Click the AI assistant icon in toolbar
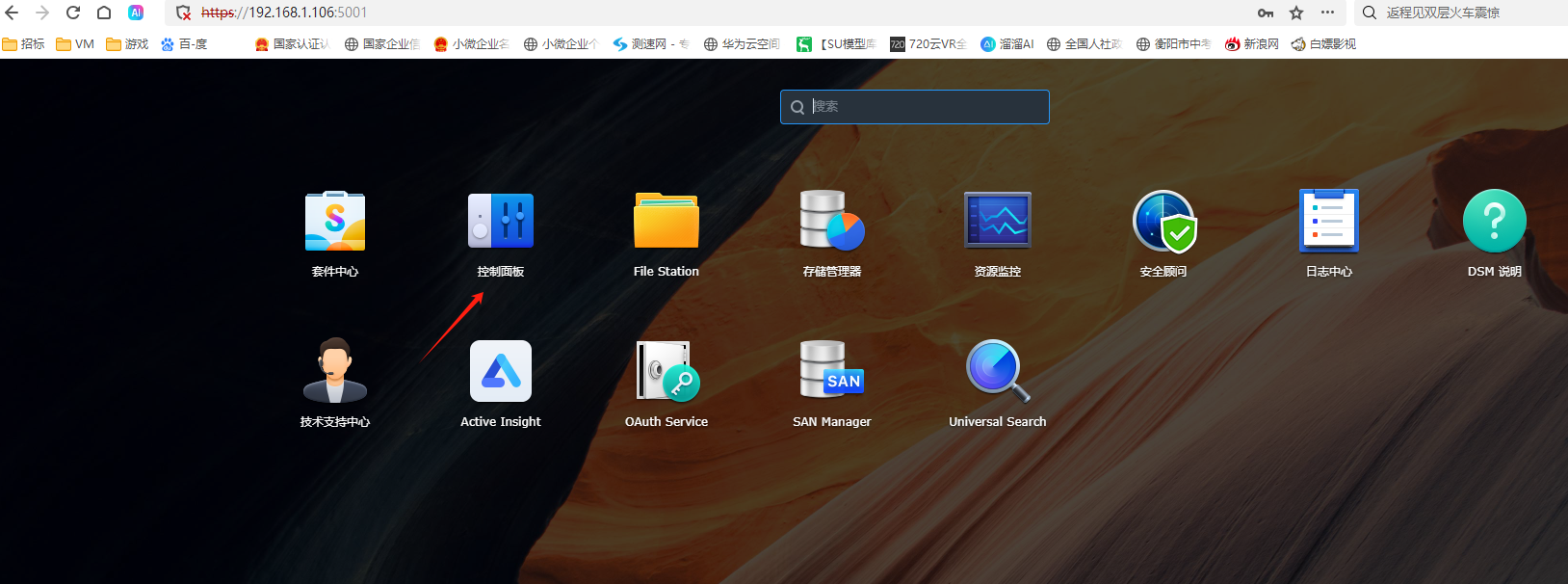The width and height of the screenshot is (1568, 584). [136, 13]
